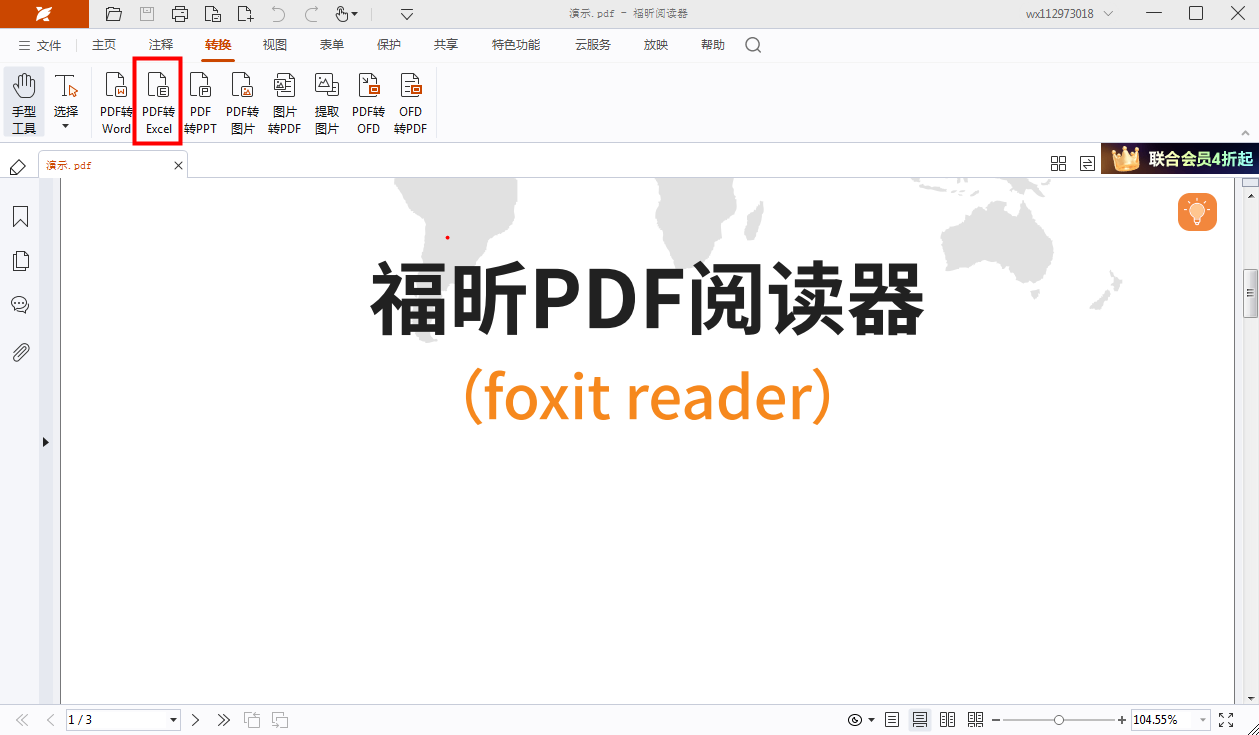1259x735 pixels.
Task: Open the comments side panel
Action: tap(20, 305)
